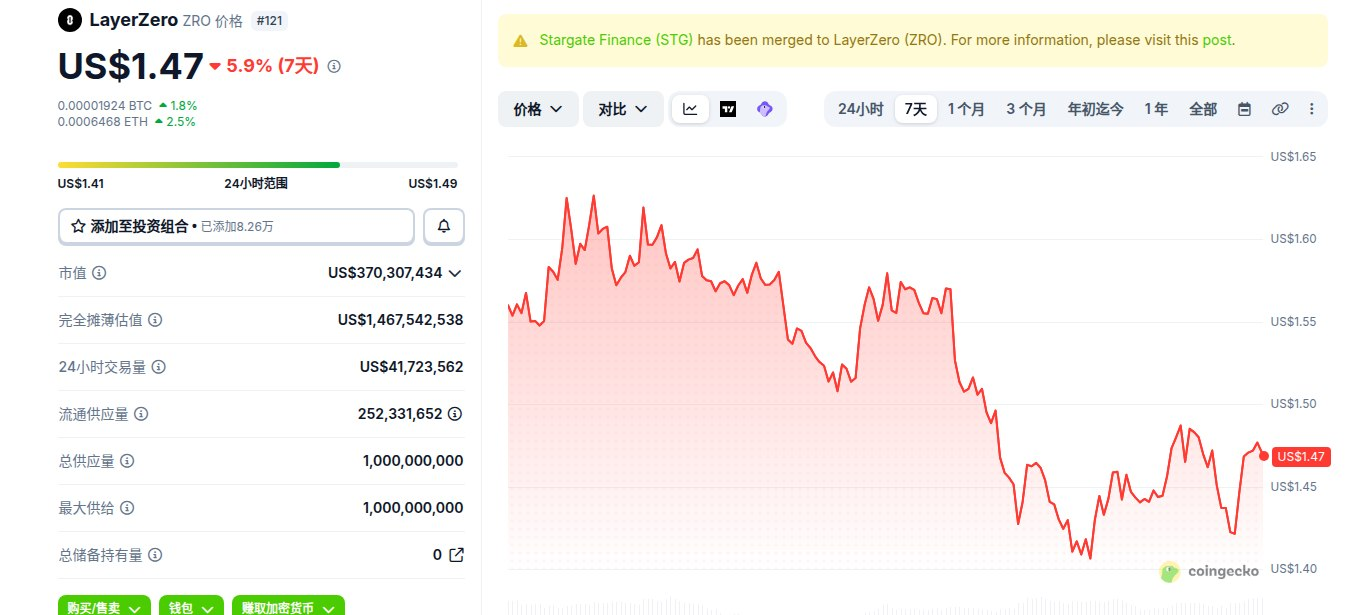Open the calendar date range picker

pos(1245,109)
